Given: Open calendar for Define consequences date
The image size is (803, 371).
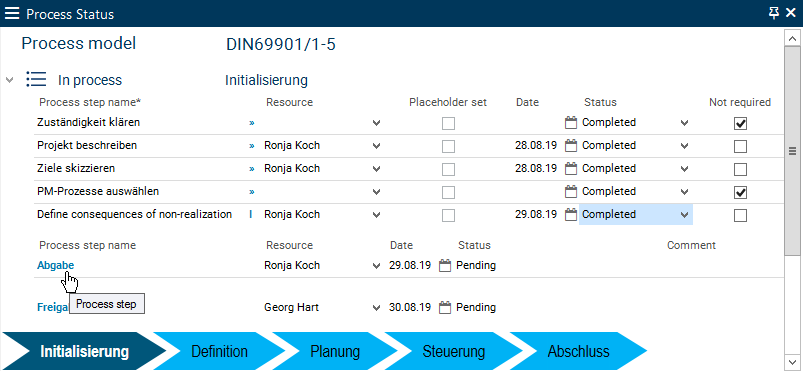Looking at the screenshot, I should (570, 214).
